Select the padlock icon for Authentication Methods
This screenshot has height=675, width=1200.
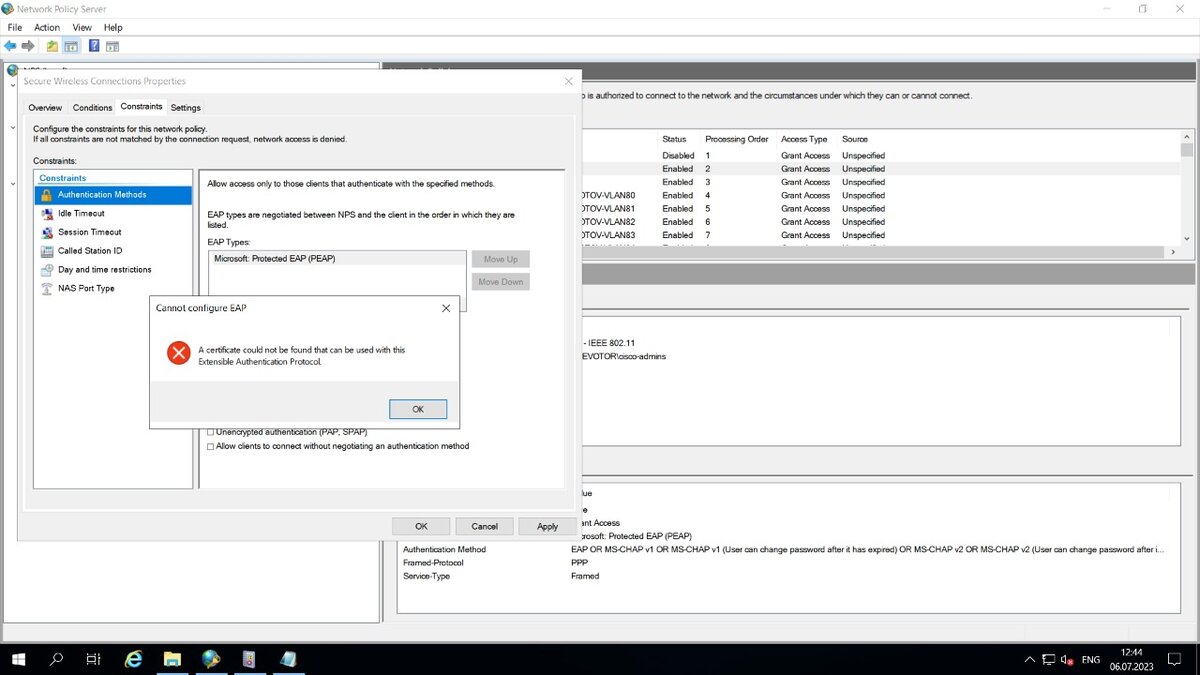tap(47, 195)
